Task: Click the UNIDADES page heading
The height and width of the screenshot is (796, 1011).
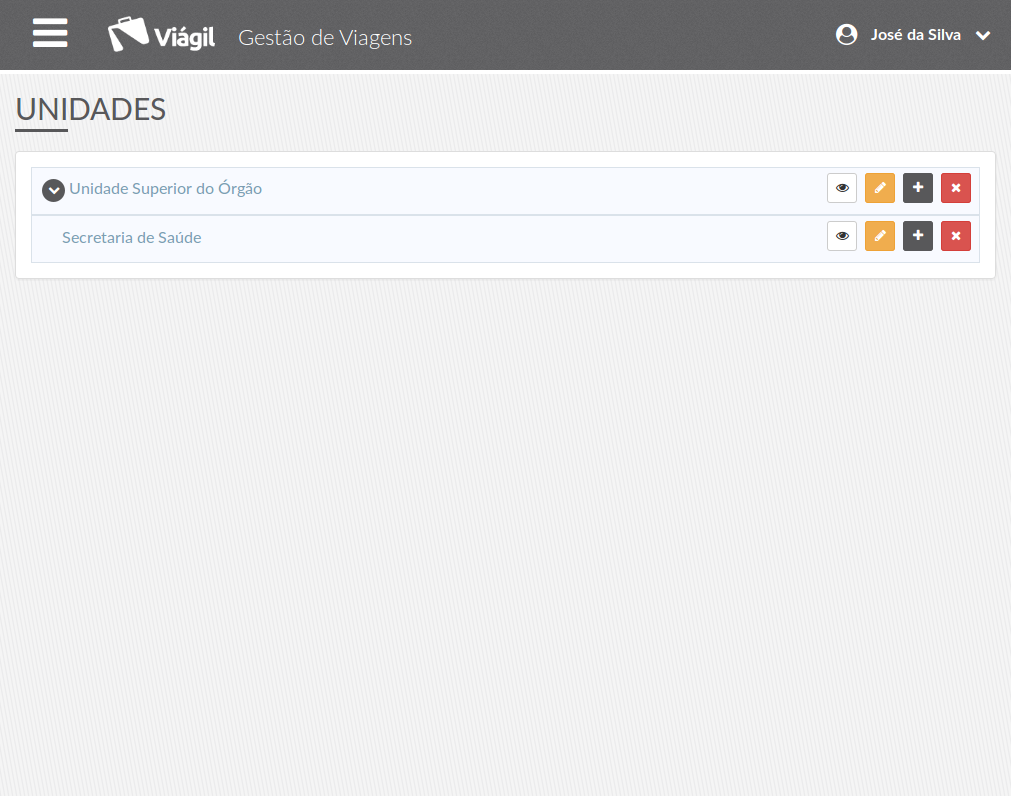Action: point(91,110)
